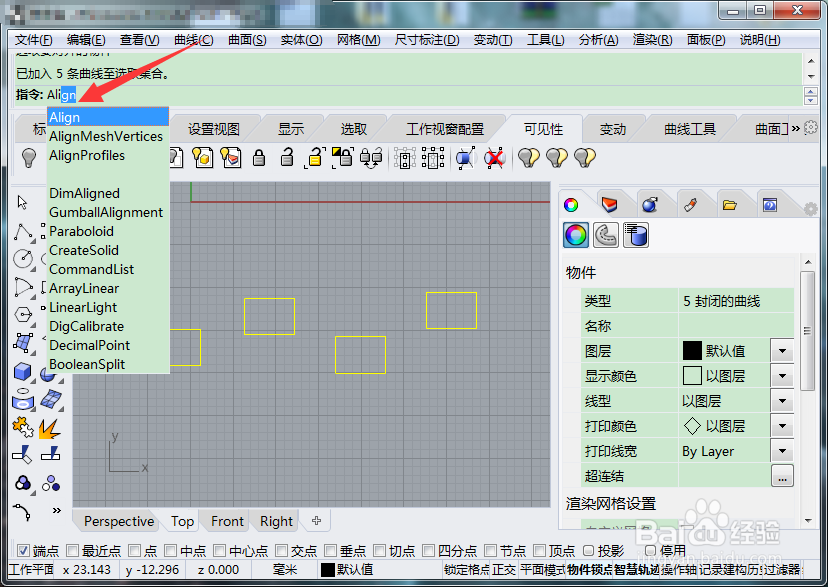Screen dimensions: 828x587
Task: Click the Lock objects padlock icon
Action: 259,157
